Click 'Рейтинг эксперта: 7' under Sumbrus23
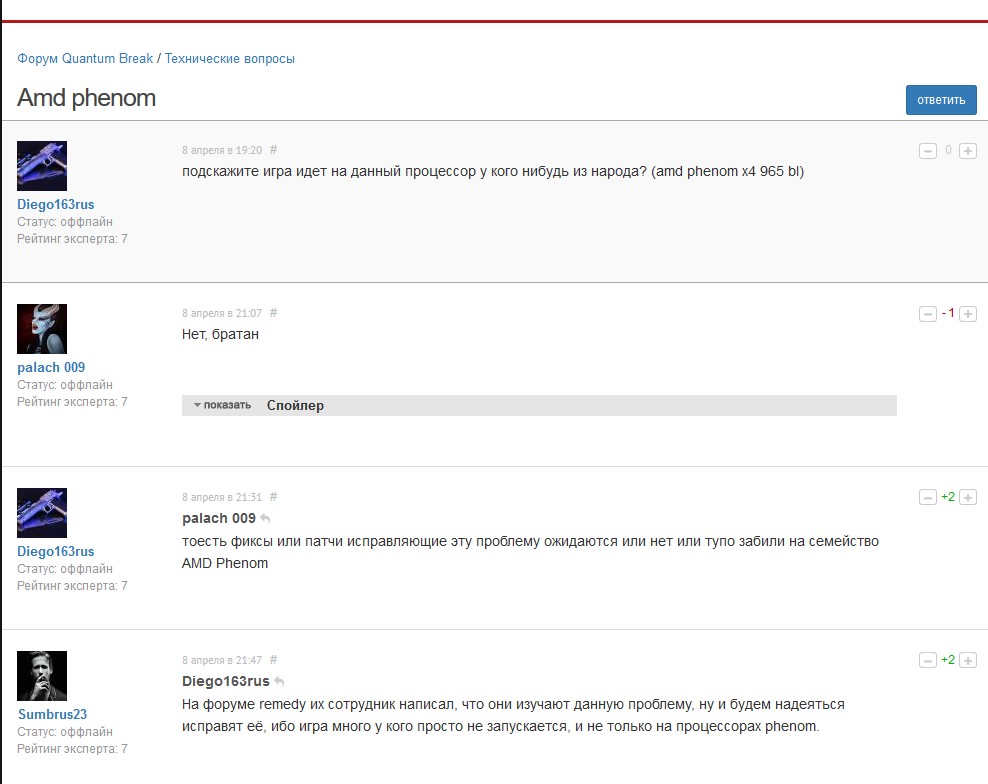 [72, 749]
